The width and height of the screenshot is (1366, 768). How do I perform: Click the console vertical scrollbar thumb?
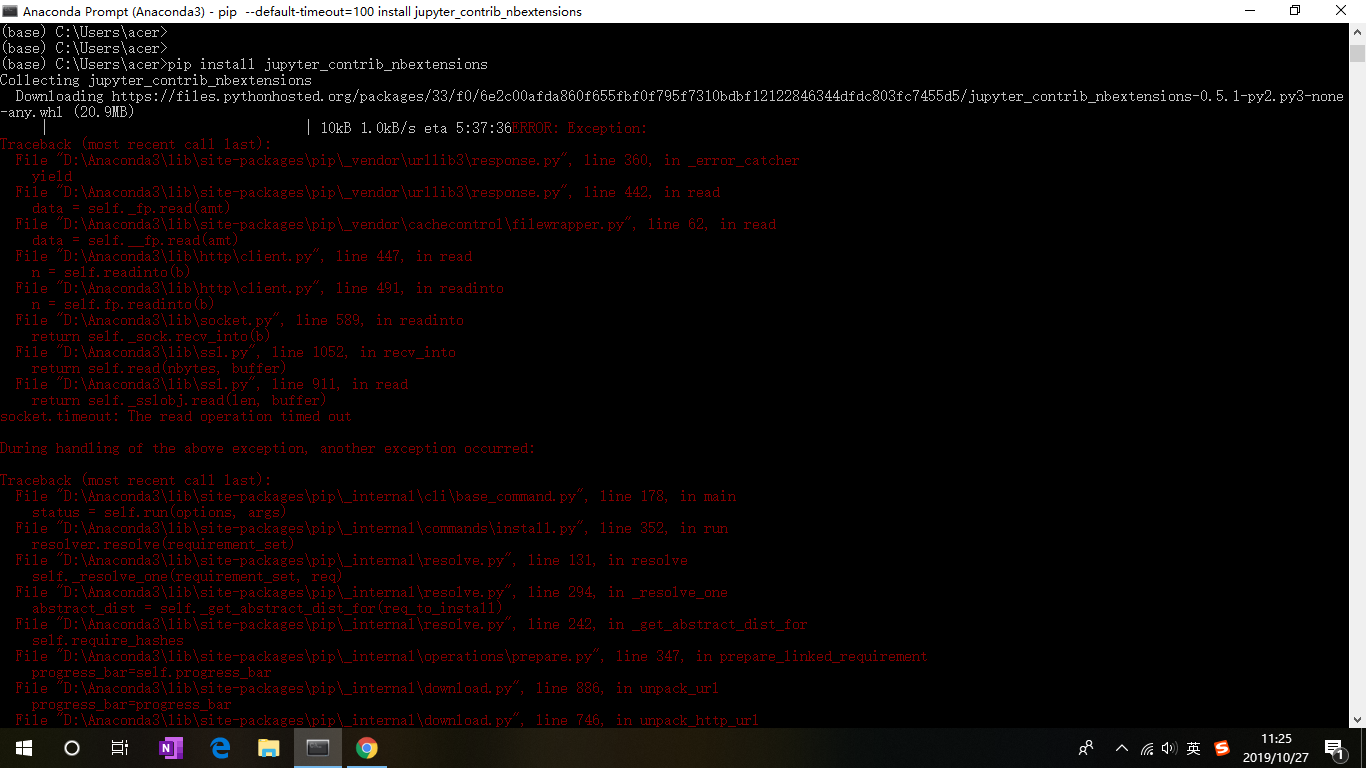click(1357, 54)
